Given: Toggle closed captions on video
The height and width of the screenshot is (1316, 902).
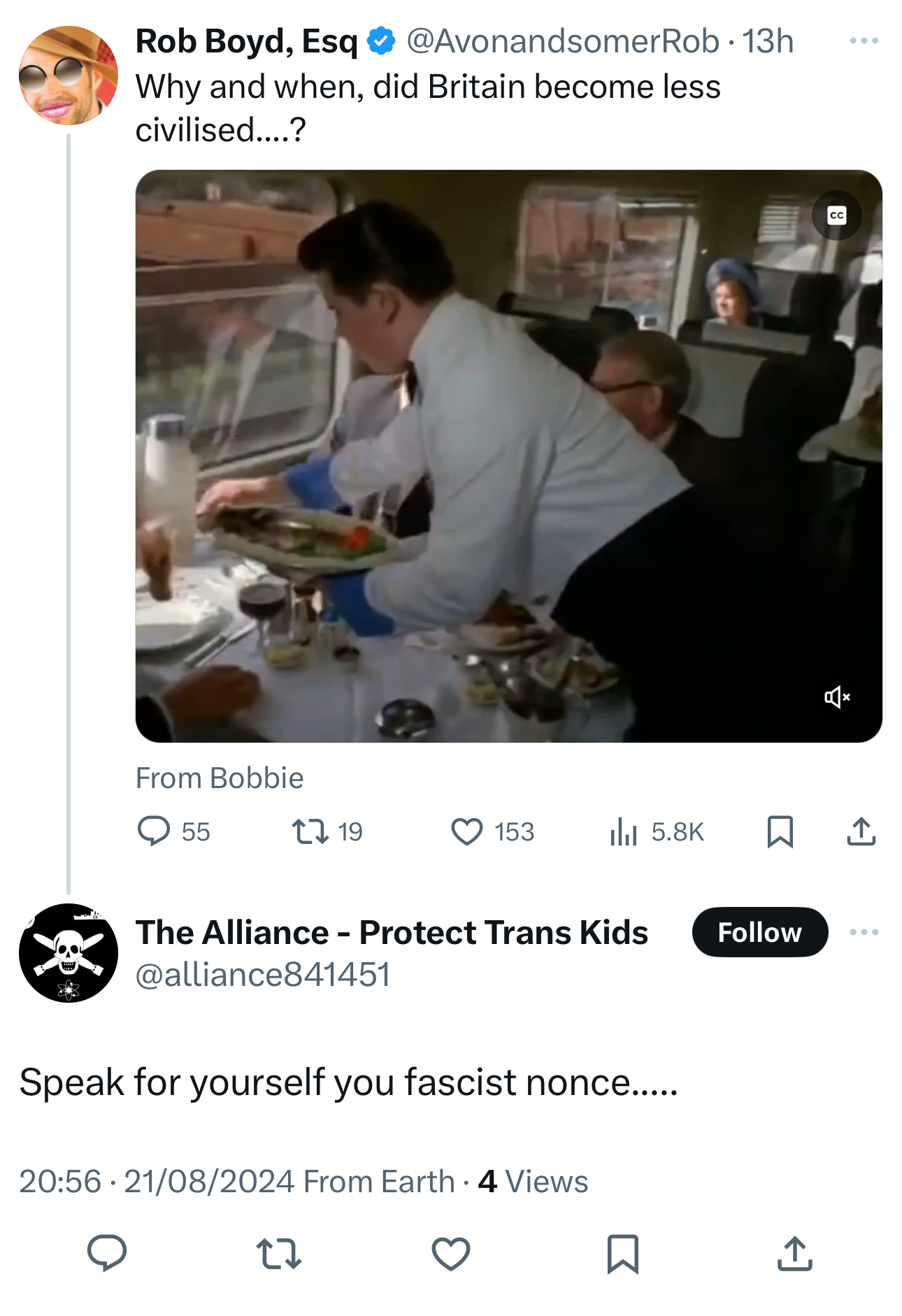Looking at the screenshot, I should click(836, 215).
